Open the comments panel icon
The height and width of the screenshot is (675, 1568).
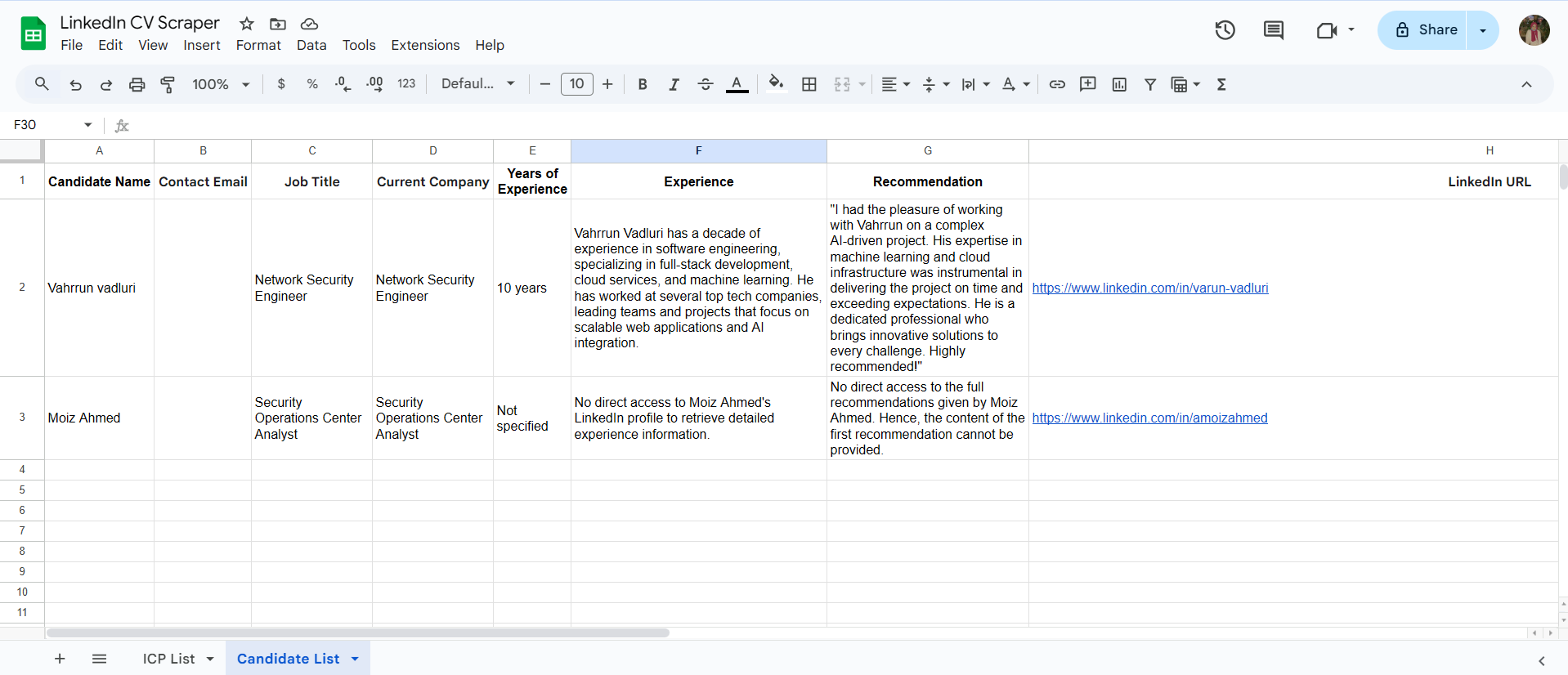(1273, 30)
